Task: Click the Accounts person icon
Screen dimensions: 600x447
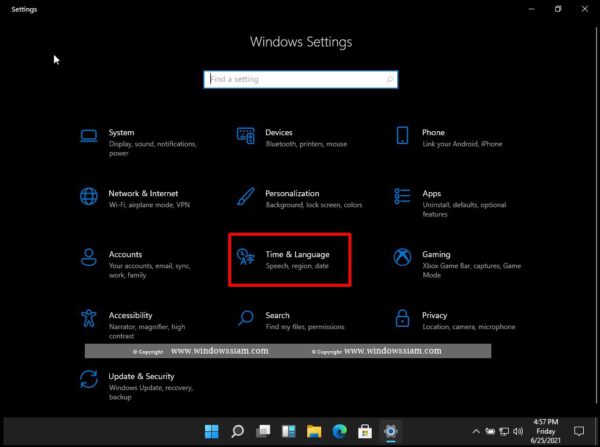Action: coord(89,257)
